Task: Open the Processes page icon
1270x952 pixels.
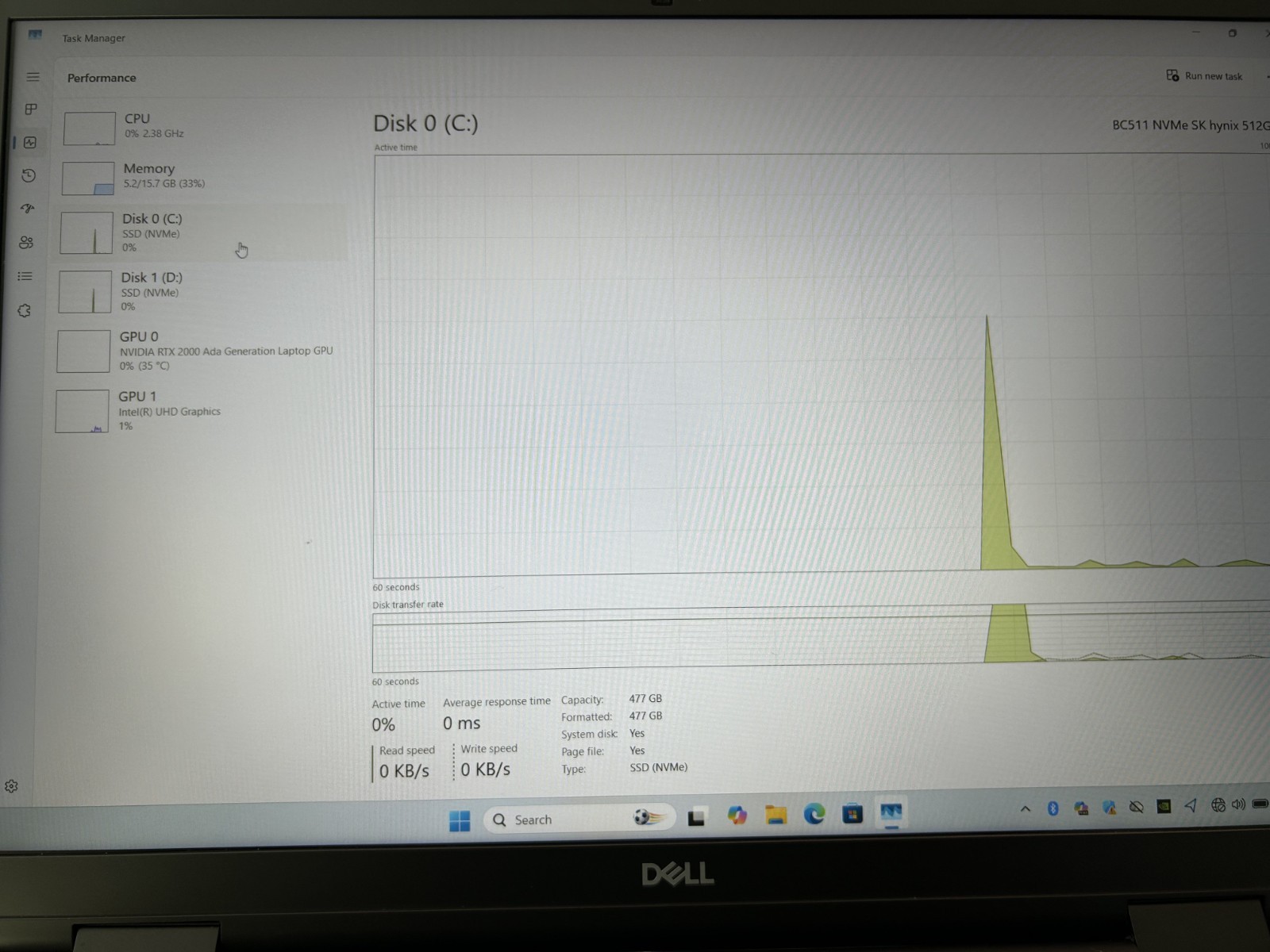Action: tap(32, 109)
